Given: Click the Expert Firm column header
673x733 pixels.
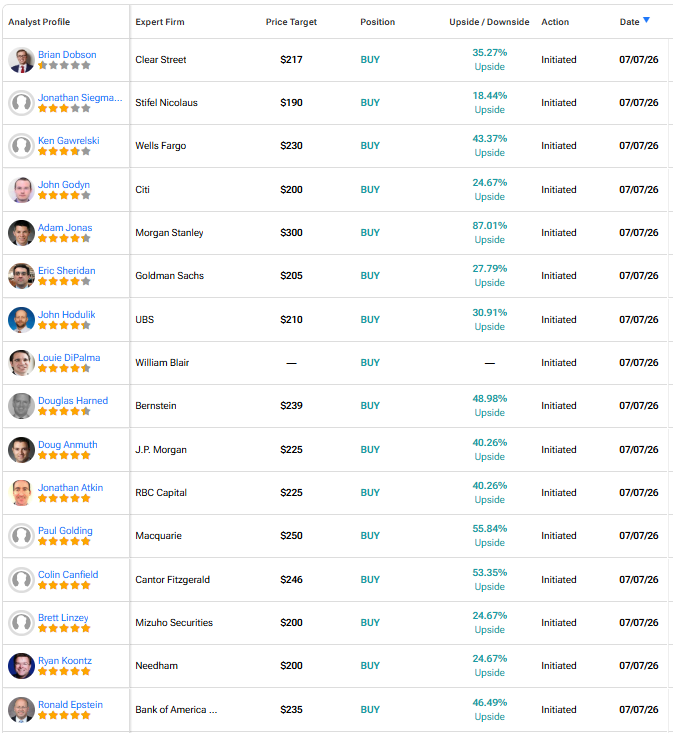Looking at the screenshot, I should pyautogui.click(x=160, y=22).
